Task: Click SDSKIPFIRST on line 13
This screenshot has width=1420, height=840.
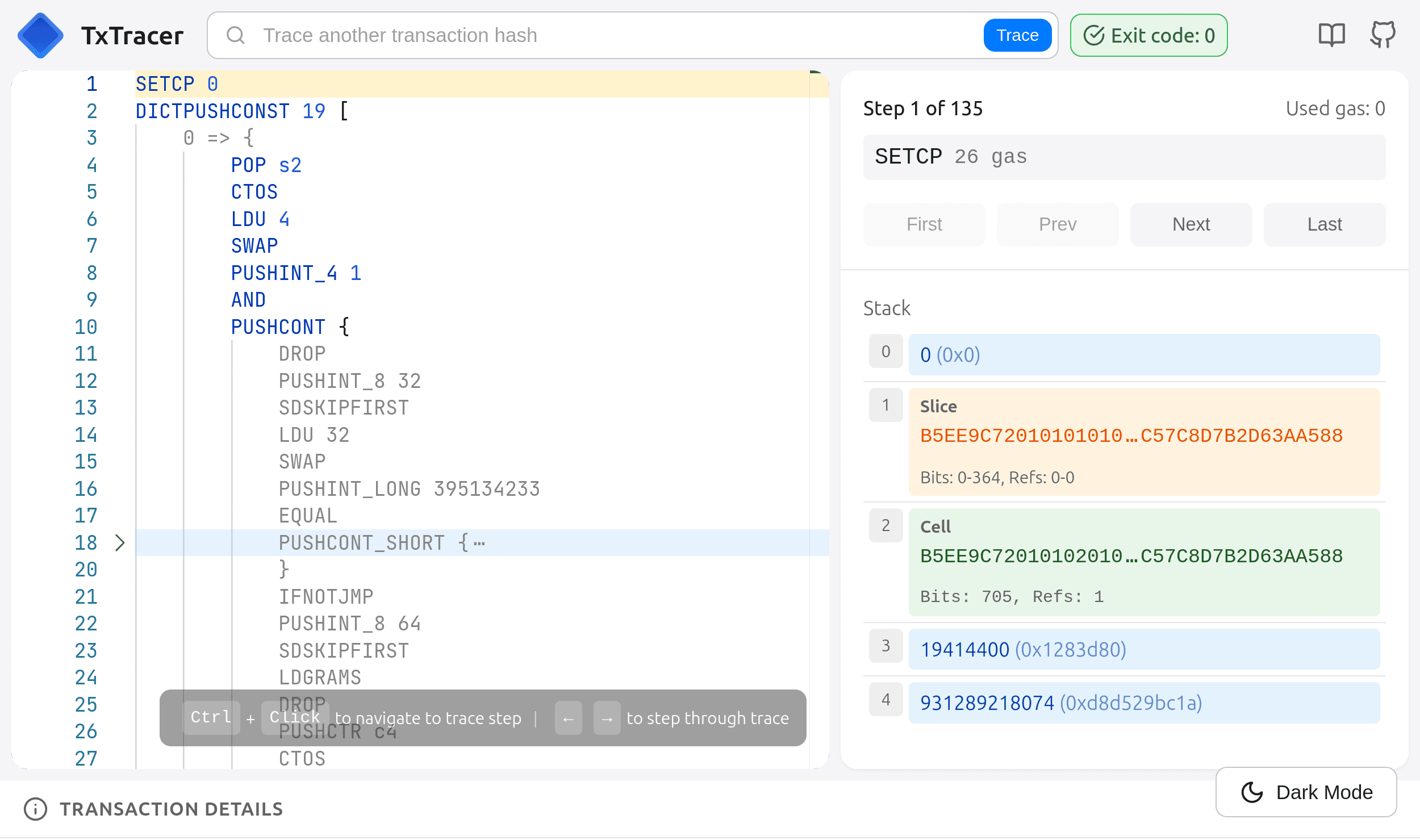Action: coord(344,408)
